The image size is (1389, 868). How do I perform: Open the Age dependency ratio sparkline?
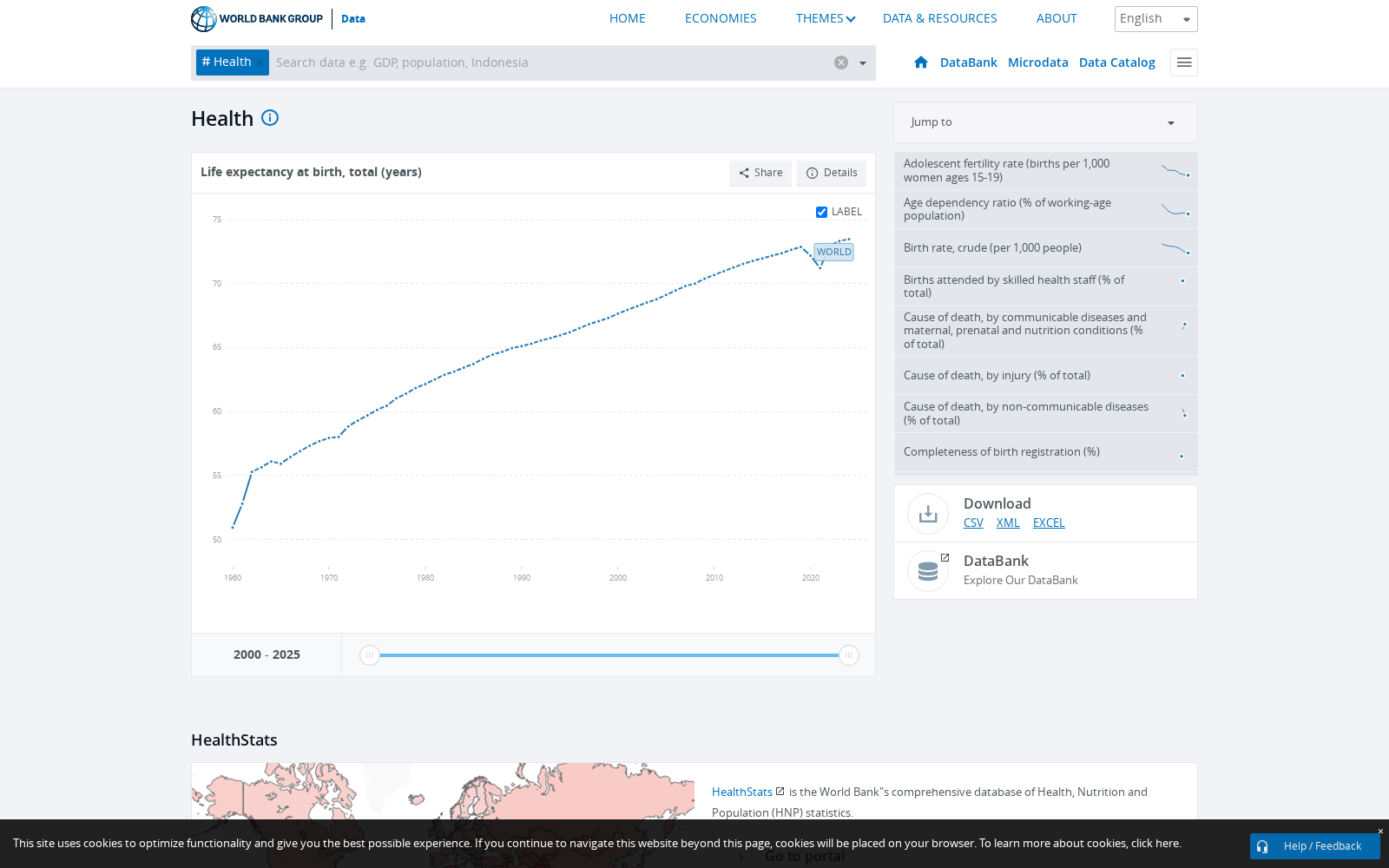[1175, 209]
